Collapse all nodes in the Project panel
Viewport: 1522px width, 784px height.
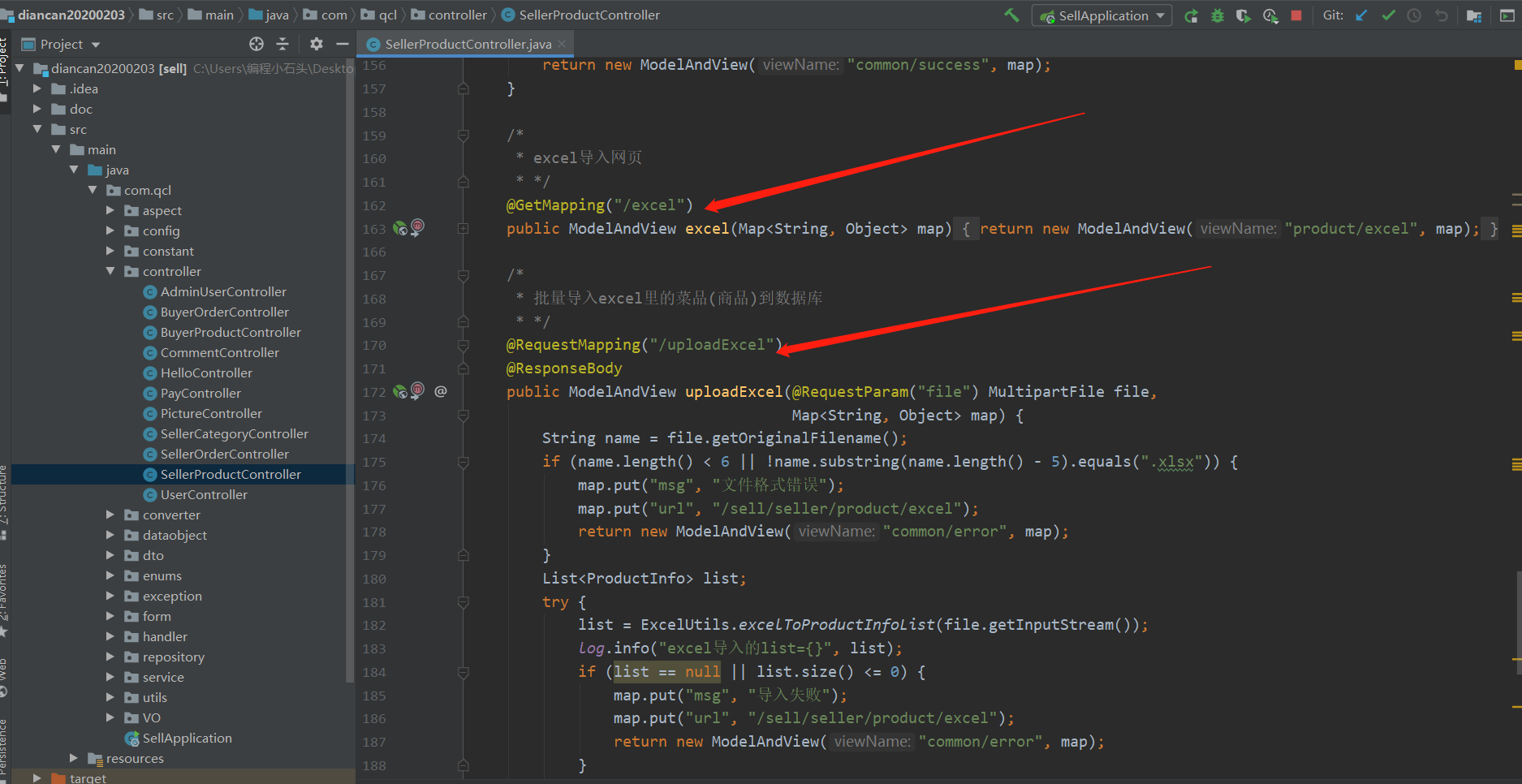(282, 44)
